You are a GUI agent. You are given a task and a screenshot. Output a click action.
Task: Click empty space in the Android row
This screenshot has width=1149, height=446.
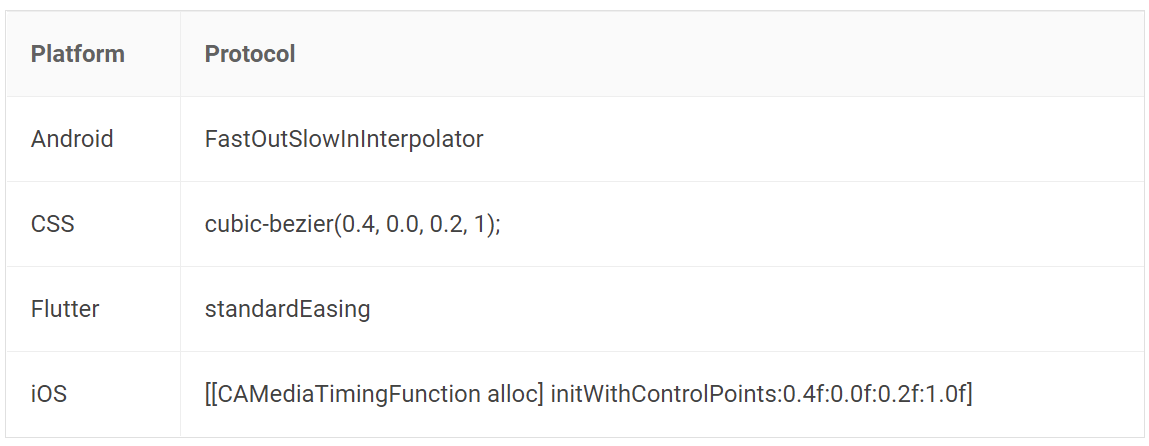[806, 138]
